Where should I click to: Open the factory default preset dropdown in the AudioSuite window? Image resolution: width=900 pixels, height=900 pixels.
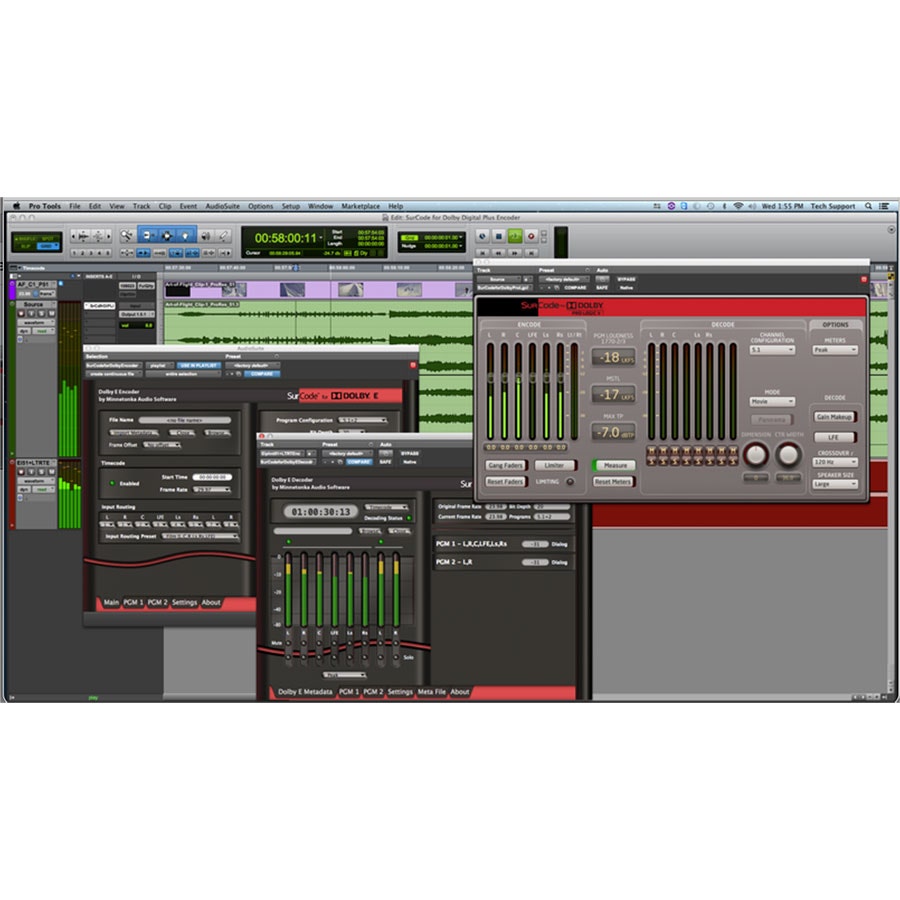pyautogui.click(x=251, y=365)
